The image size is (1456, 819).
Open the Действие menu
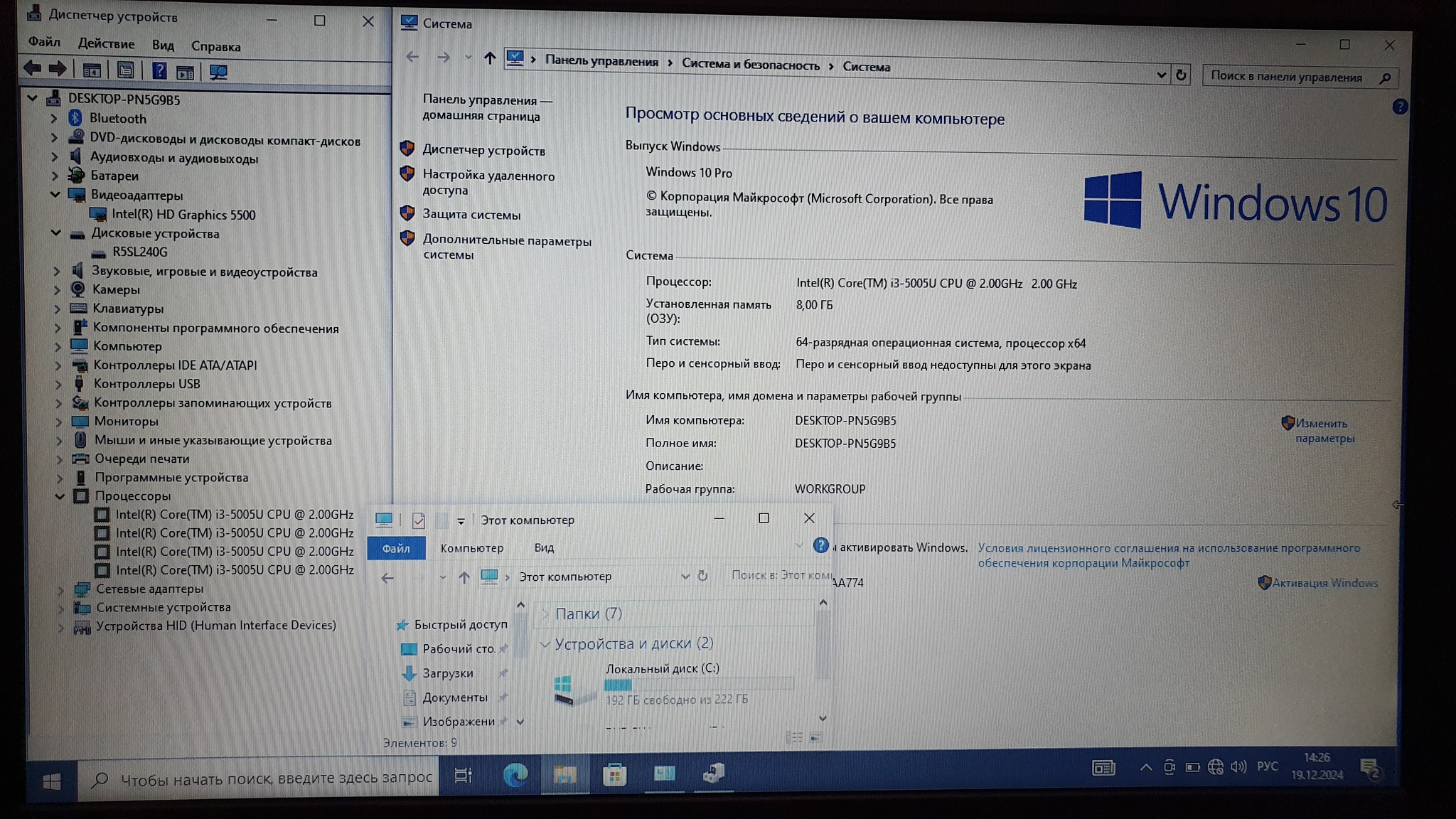coord(106,44)
